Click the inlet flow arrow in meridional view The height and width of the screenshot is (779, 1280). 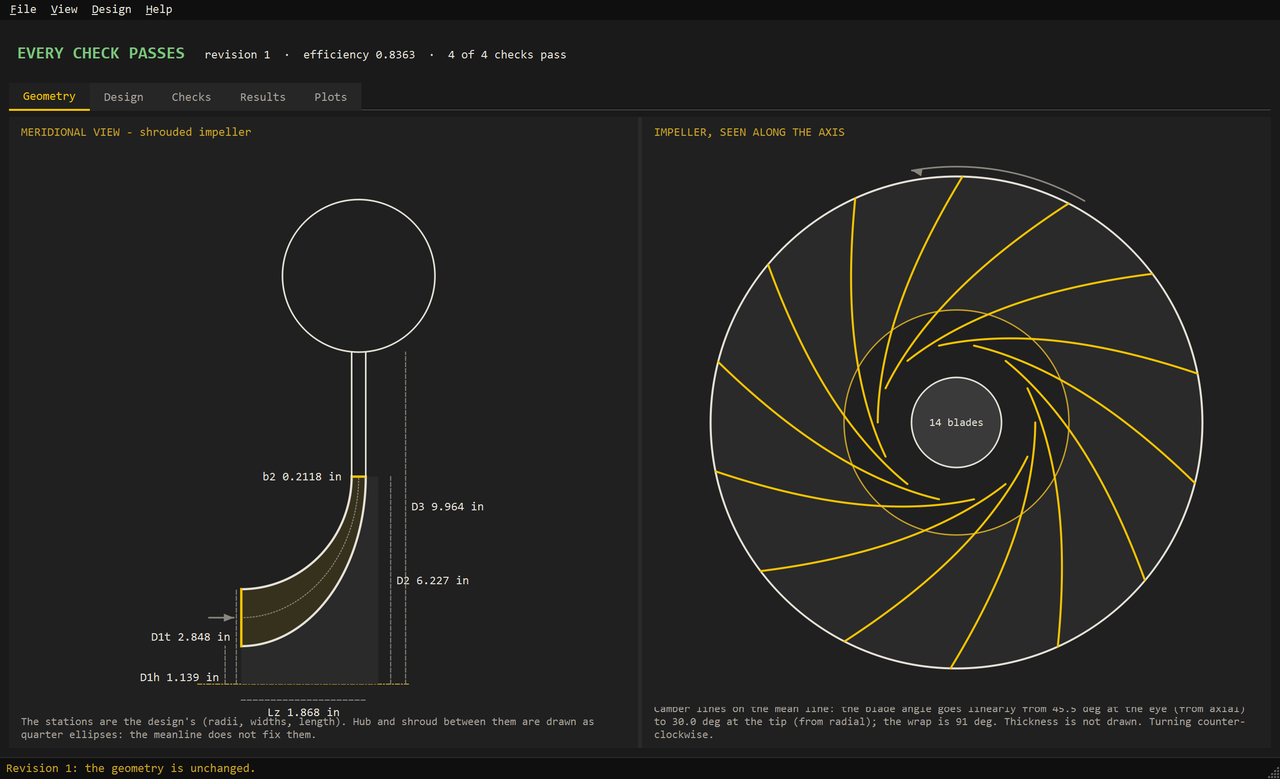[x=221, y=618]
